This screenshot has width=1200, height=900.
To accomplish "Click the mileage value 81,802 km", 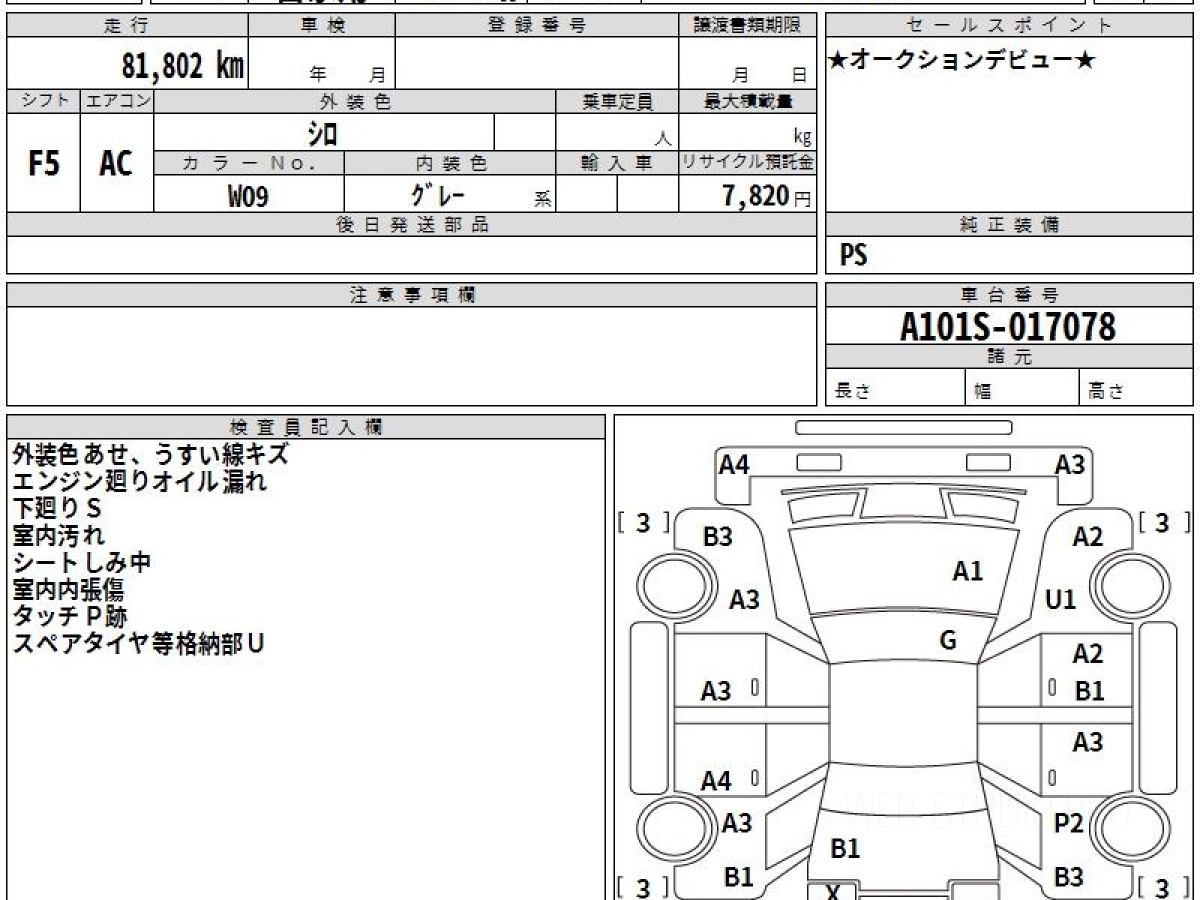I will pos(183,66).
